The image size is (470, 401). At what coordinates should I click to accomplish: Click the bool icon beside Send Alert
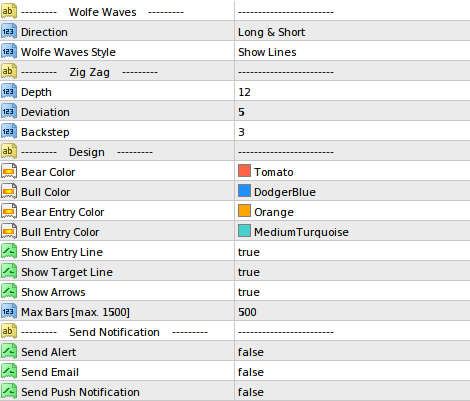pos(9,351)
